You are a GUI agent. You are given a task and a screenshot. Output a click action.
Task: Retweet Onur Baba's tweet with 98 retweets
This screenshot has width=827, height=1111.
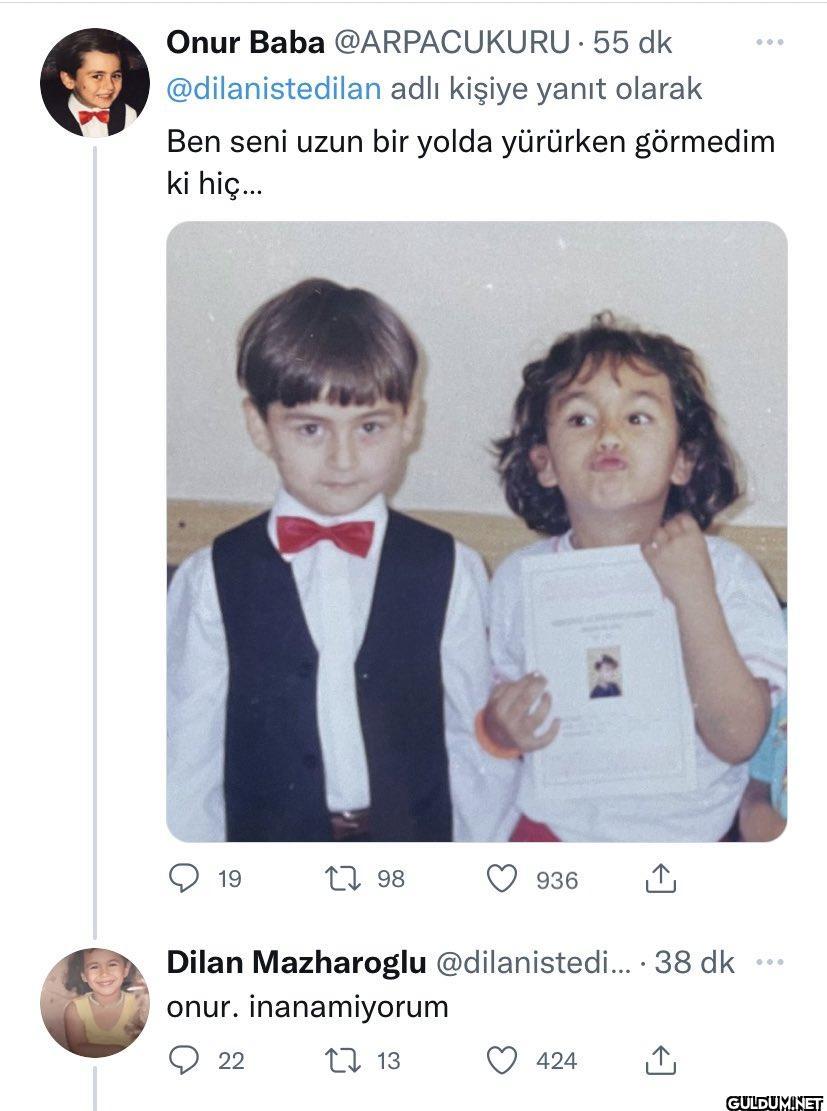click(x=337, y=879)
